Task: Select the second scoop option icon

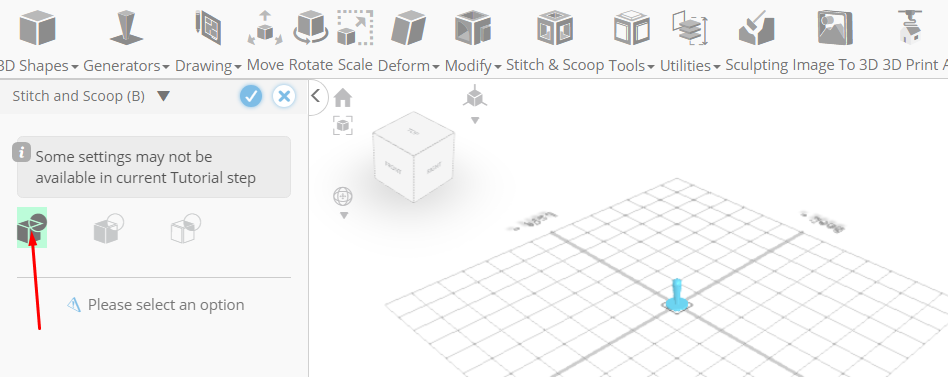Action: tap(108, 229)
